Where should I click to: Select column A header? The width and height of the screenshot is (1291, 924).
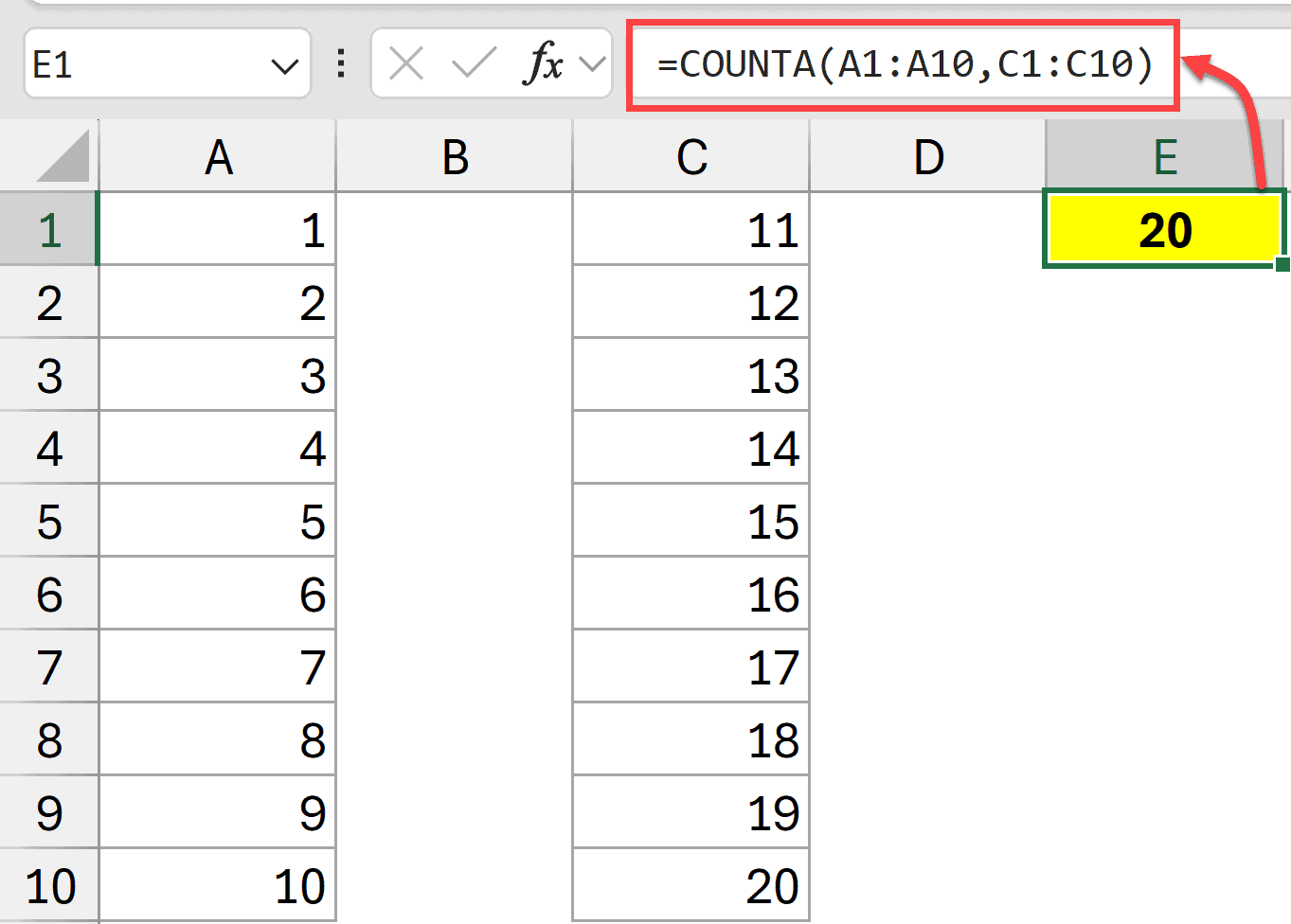tap(218, 155)
